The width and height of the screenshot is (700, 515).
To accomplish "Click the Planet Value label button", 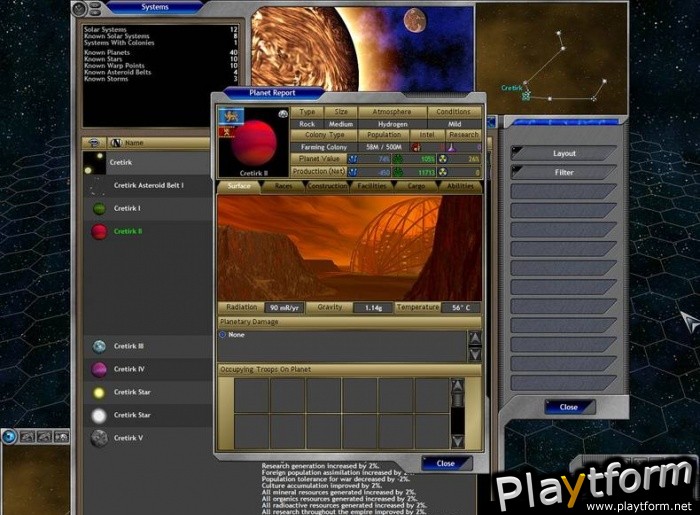I will (319, 159).
